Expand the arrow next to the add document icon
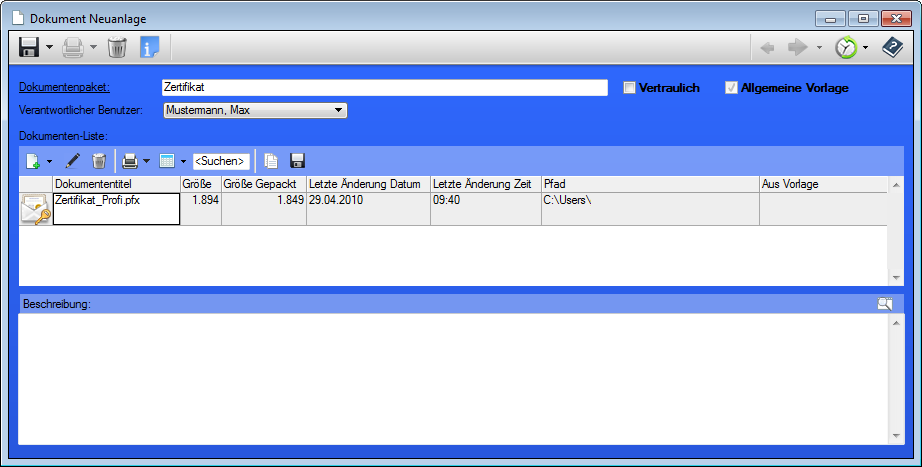 pos(49,161)
